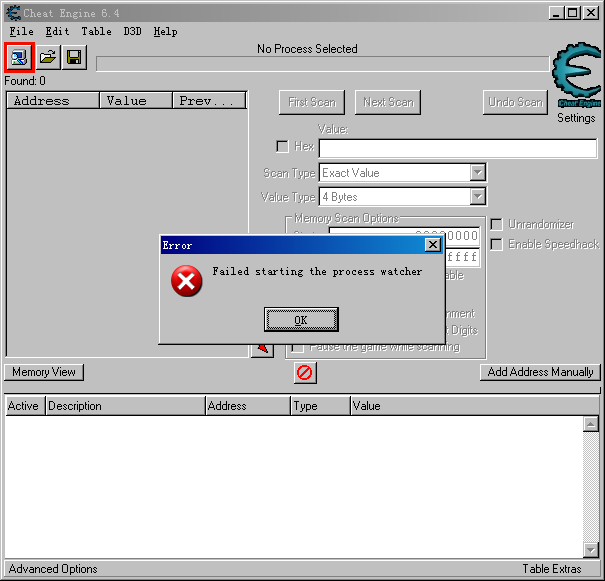Click the red clear-list circle icon

coord(304,372)
